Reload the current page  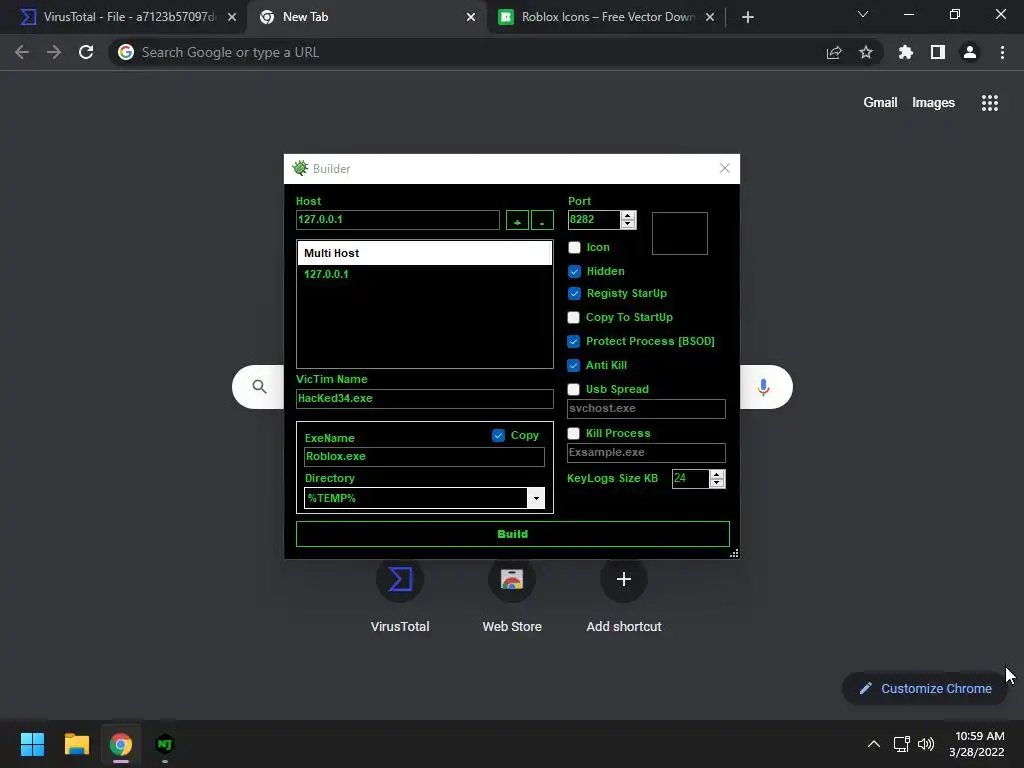tap(86, 52)
